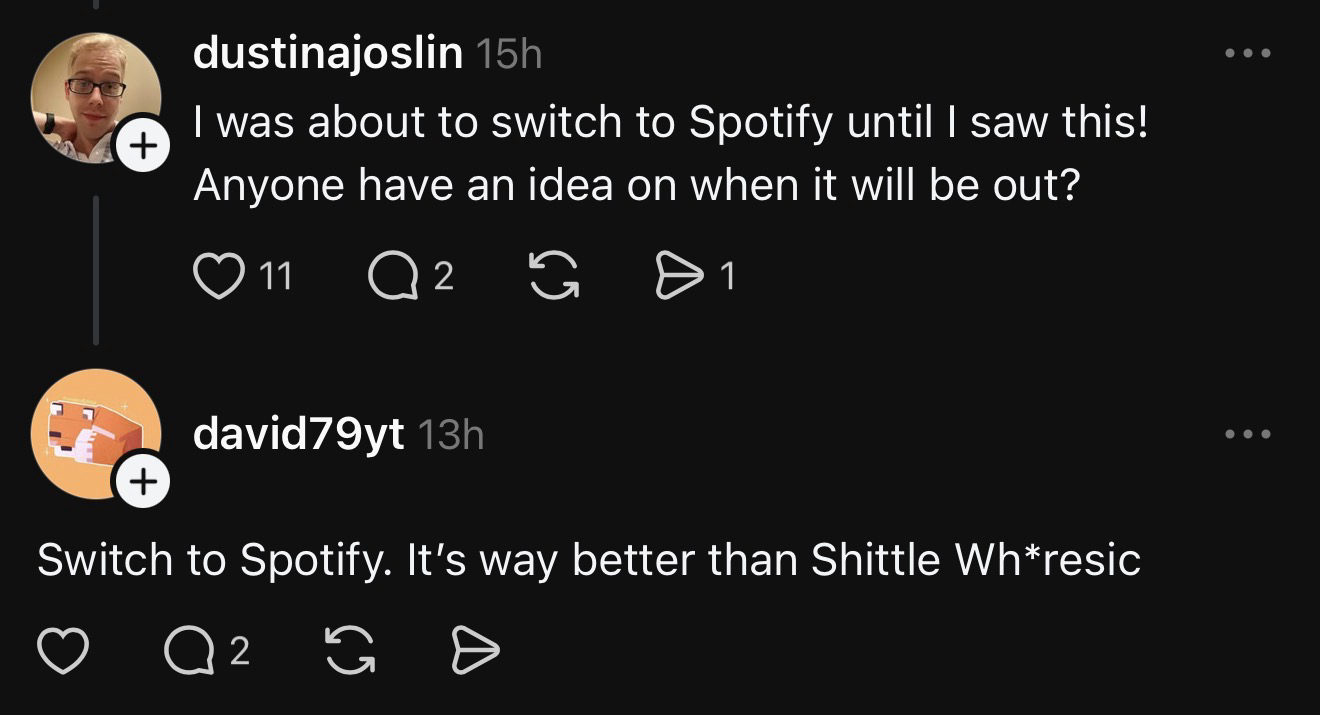View dustinajoslin's profile picture
Screen dimensions: 1320x715
coord(90,95)
